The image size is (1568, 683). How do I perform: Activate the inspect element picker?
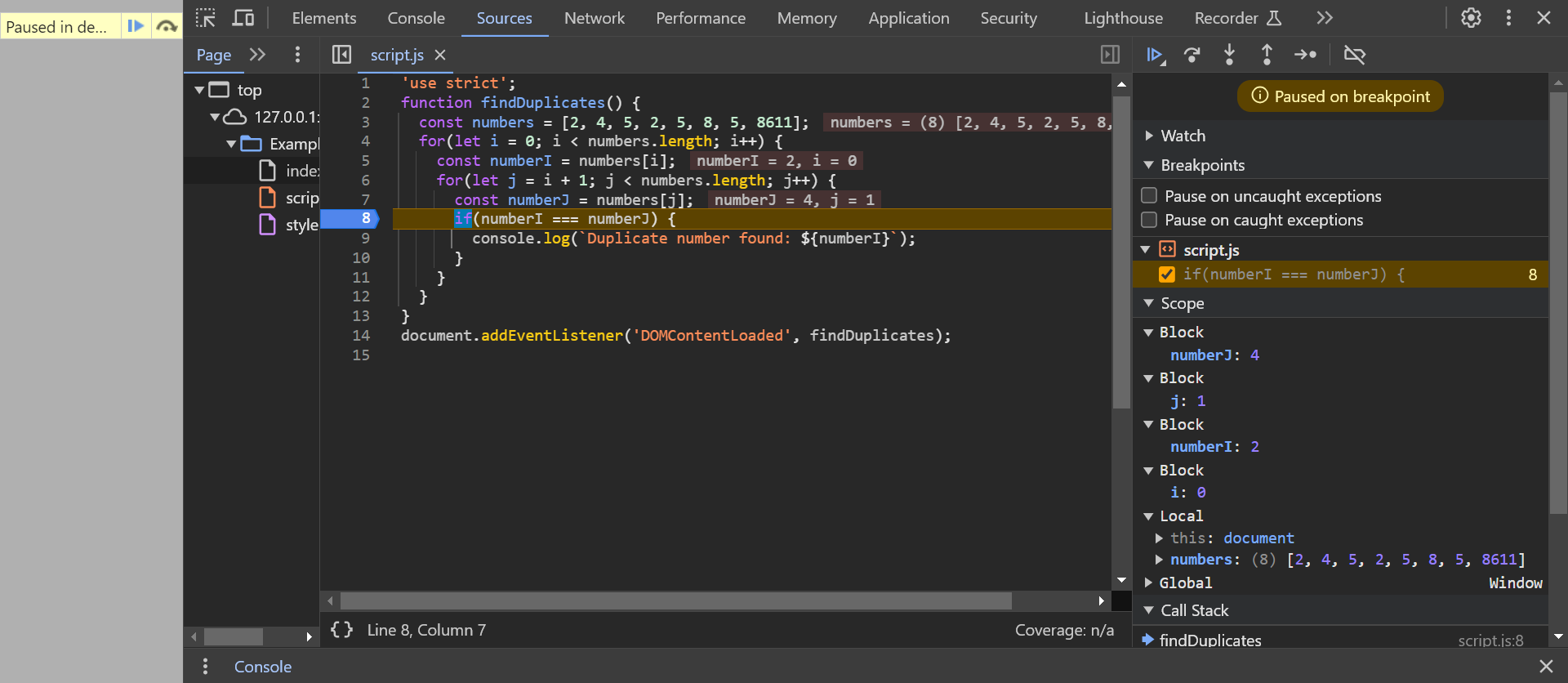click(206, 18)
